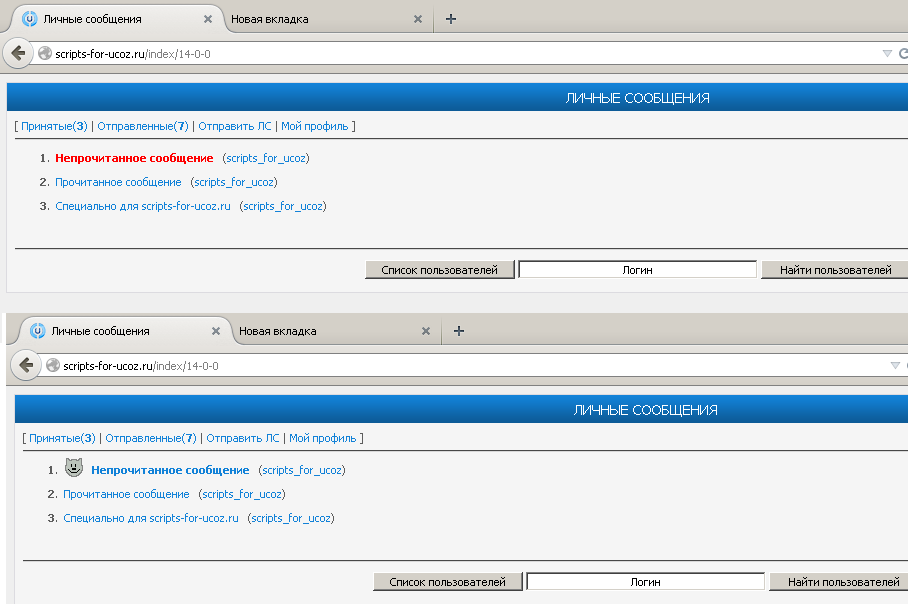Click 'Отправить ЛС' in the lower page

tap(242, 438)
